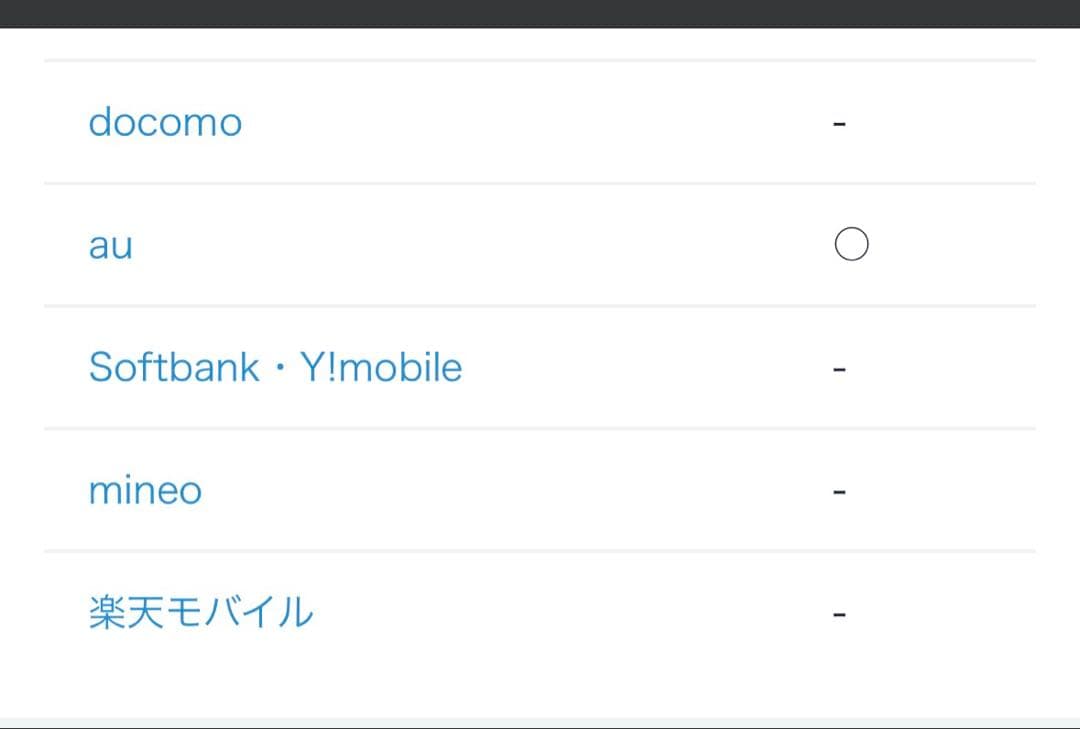1080x729 pixels.
Task: Open the docomo carrier link
Action: [165, 123]
